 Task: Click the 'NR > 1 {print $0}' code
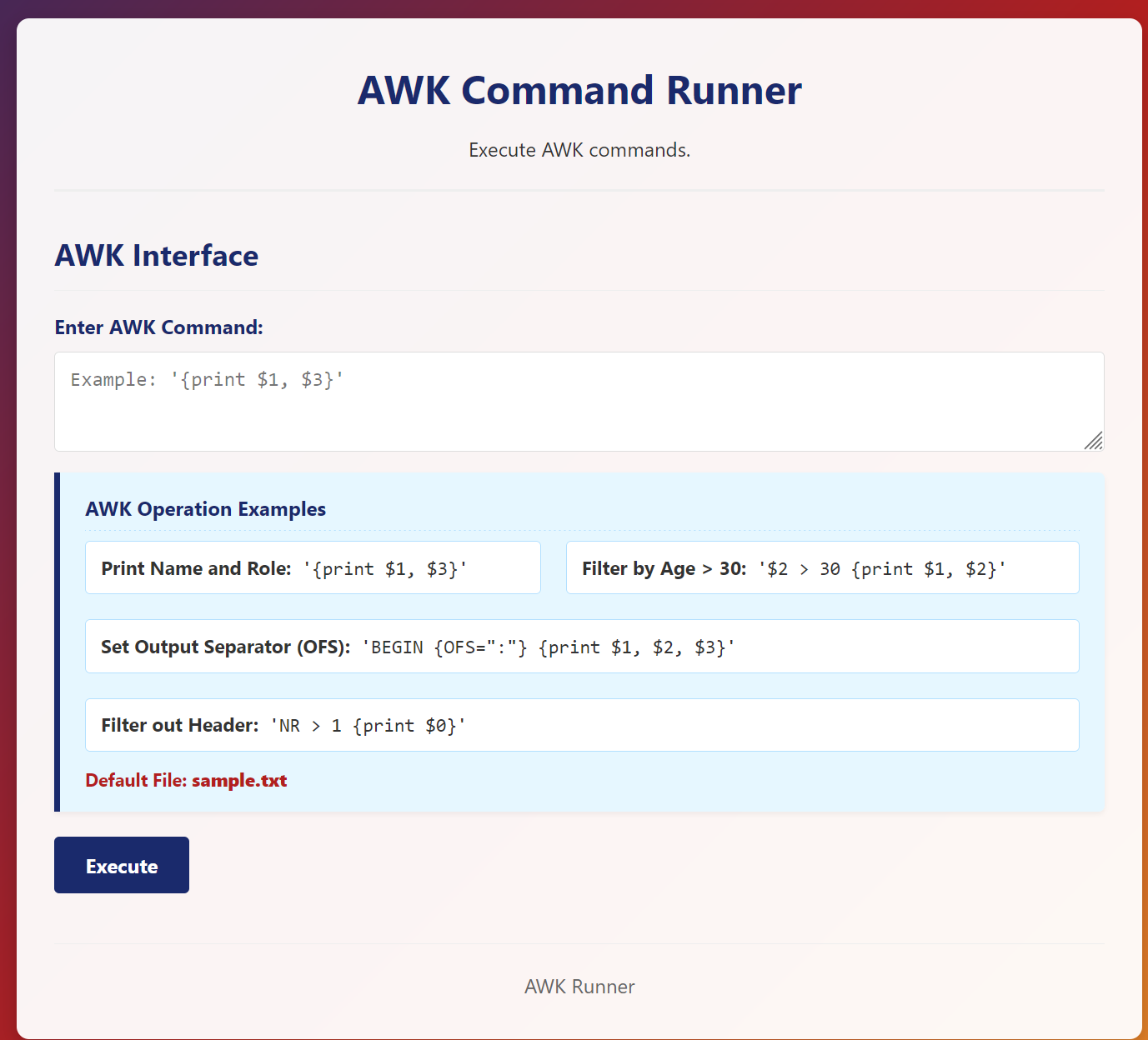[x=368, y=726]
